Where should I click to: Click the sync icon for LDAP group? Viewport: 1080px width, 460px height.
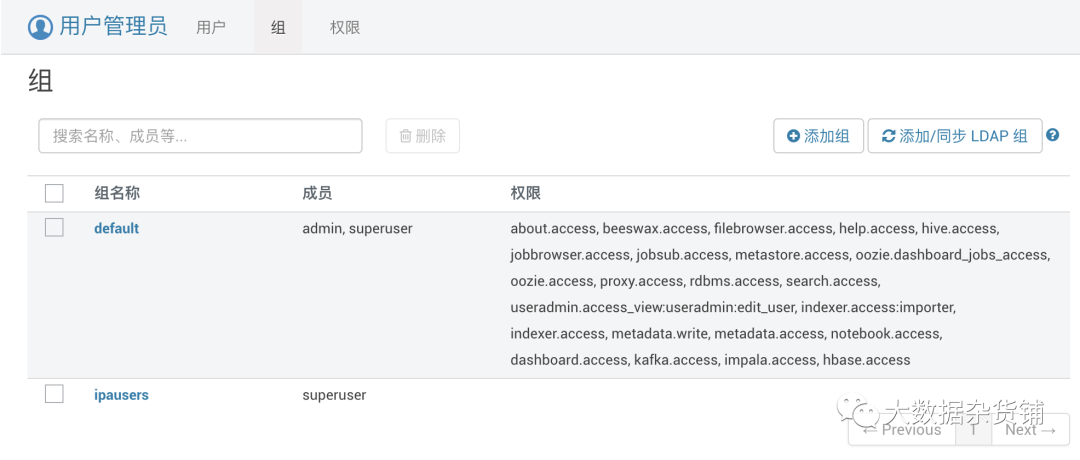pos(889,136)
